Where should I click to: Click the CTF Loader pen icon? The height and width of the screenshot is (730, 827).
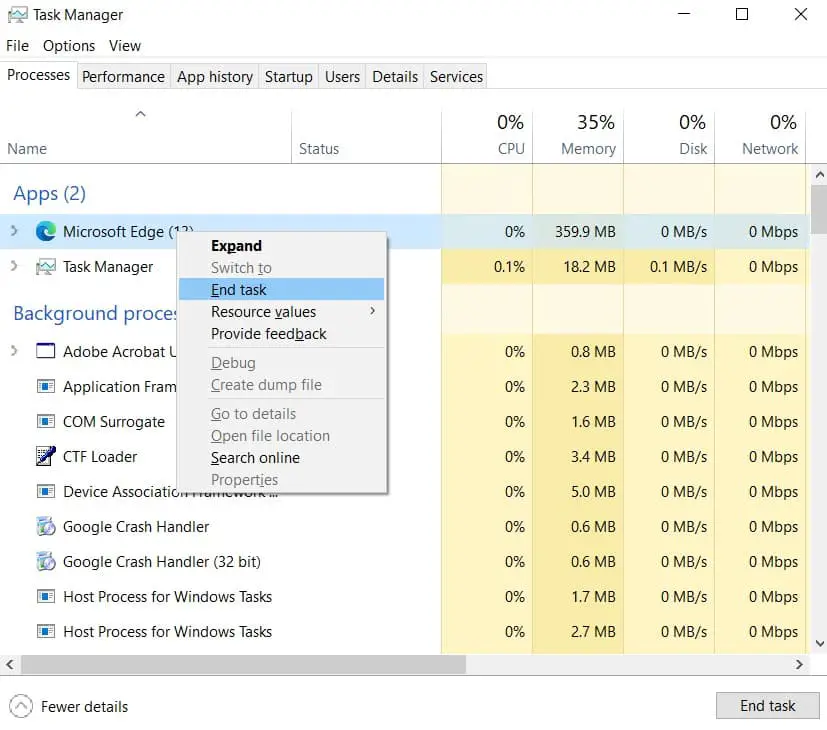[x=45, y=457]
